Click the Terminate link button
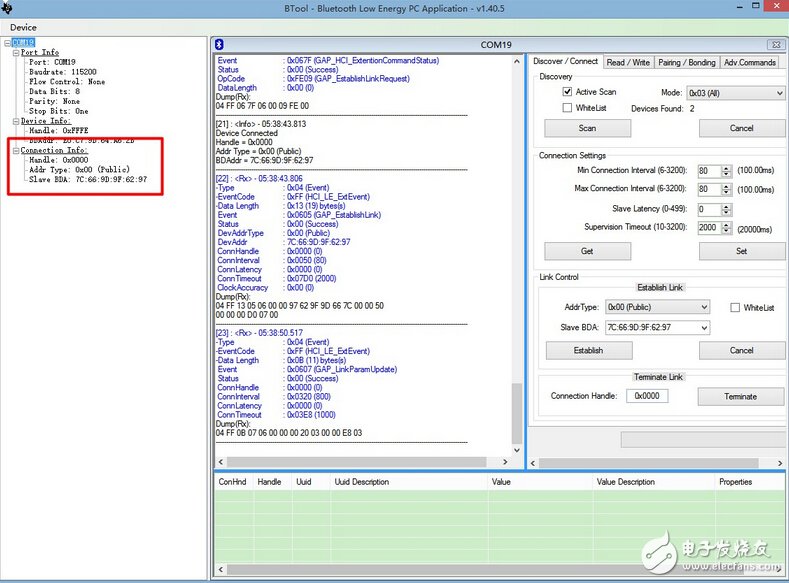 tap(740, 396)
